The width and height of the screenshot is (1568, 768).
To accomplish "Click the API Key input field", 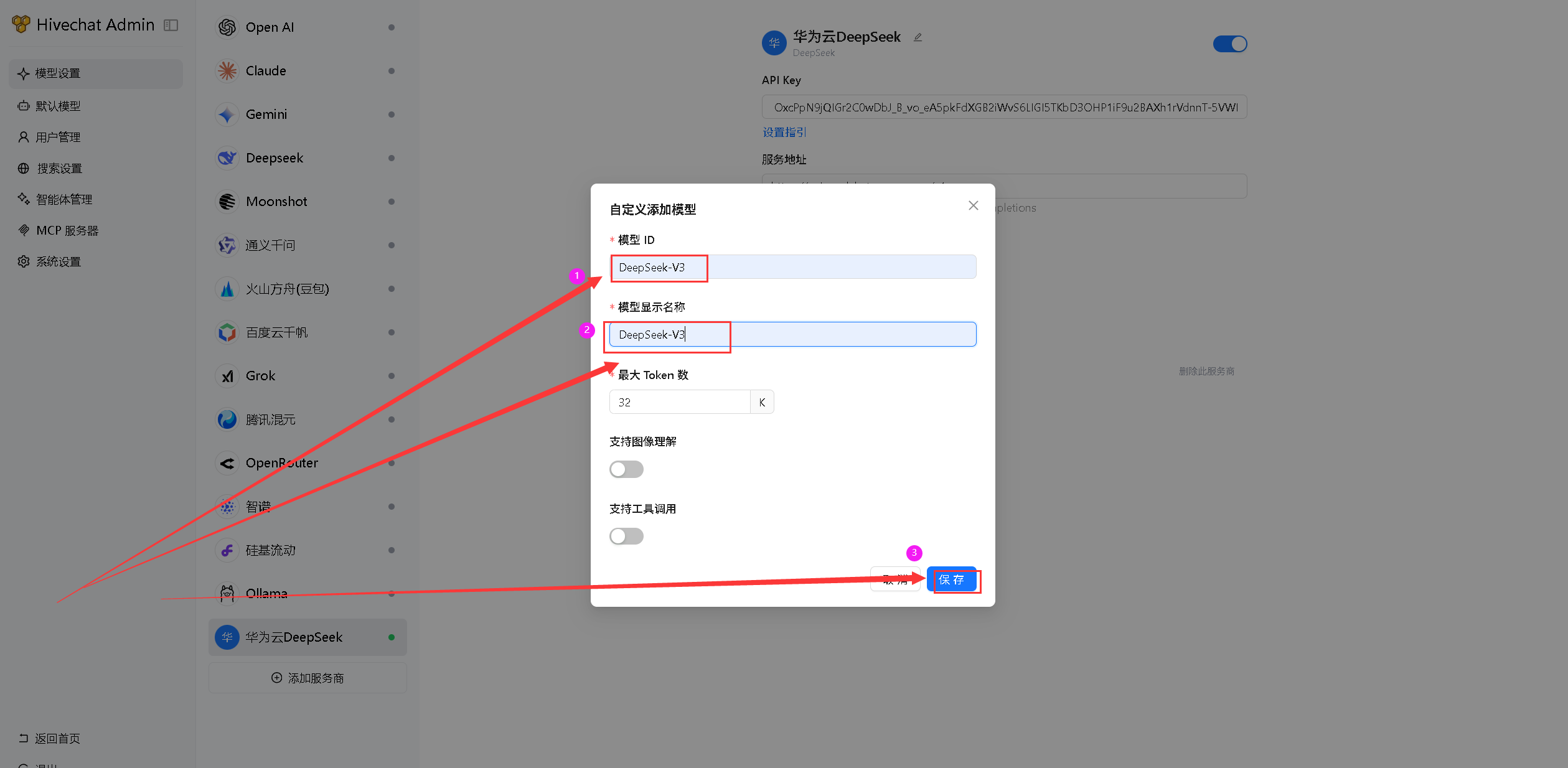I will (x=1004, y=107).
